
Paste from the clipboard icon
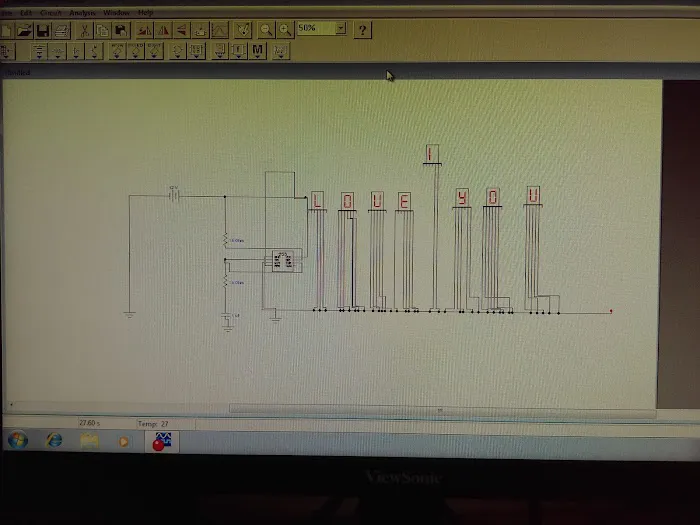tap(121, 30)
